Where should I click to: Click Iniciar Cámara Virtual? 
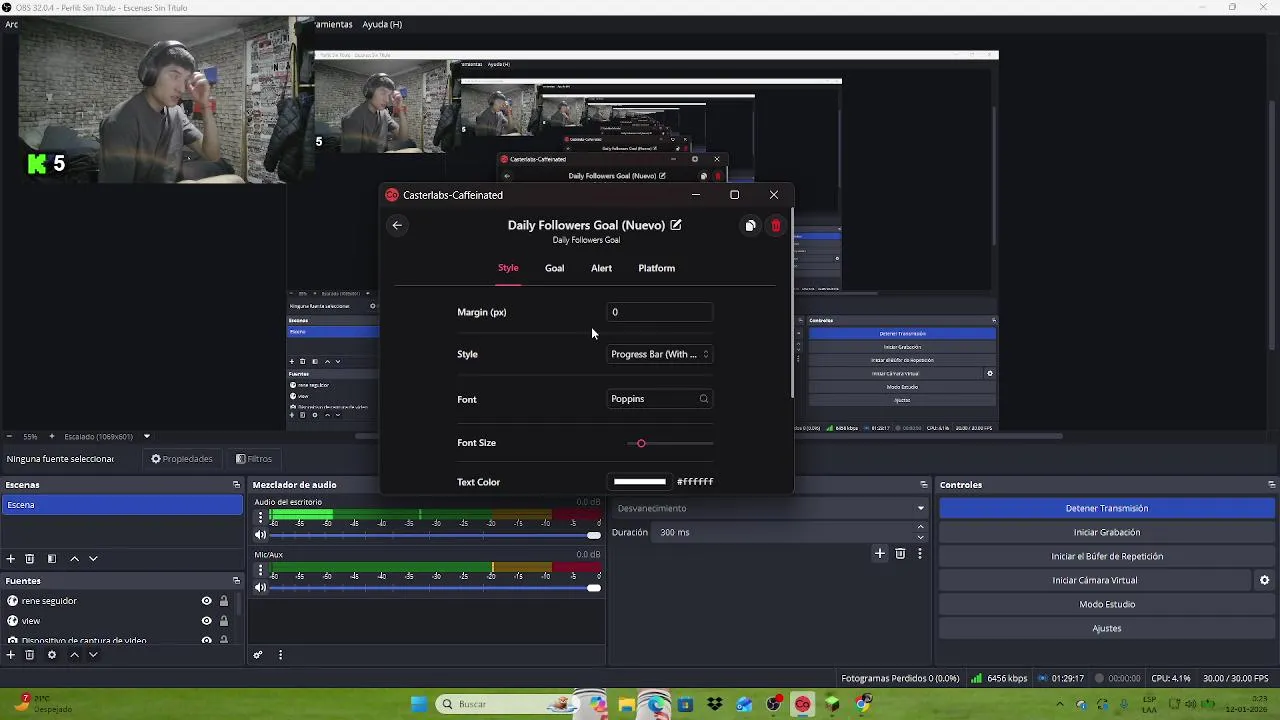[1094, 580]
